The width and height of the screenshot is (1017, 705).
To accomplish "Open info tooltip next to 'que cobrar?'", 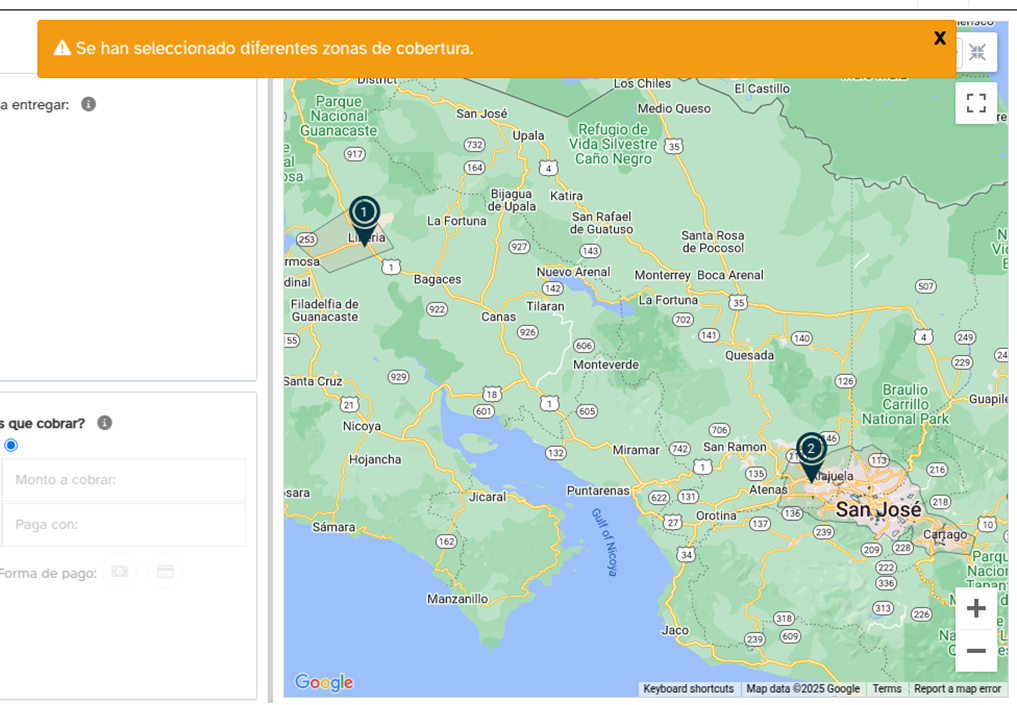I will (104, 423).
